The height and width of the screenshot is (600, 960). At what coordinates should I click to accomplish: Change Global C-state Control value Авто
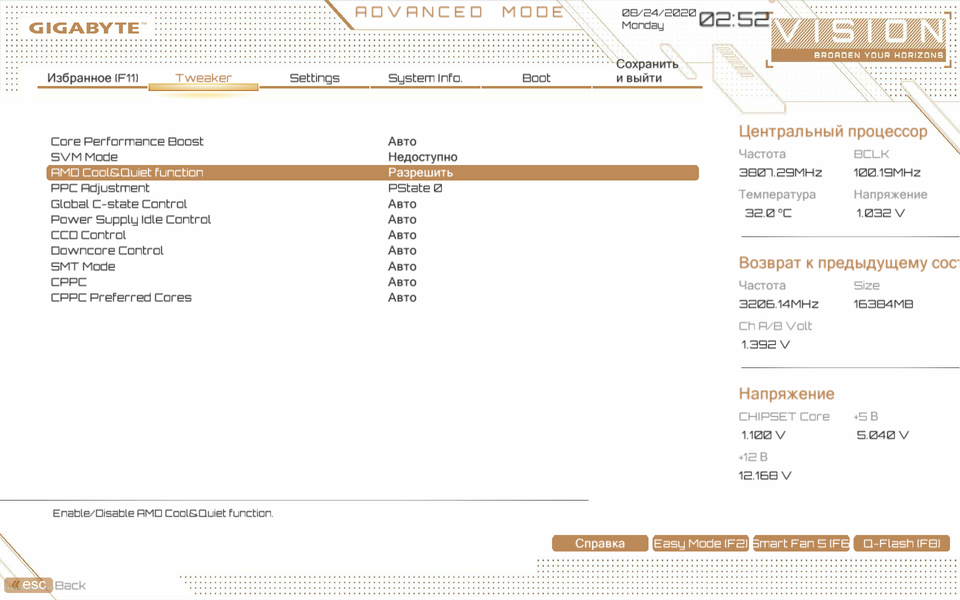coord(402,204)
